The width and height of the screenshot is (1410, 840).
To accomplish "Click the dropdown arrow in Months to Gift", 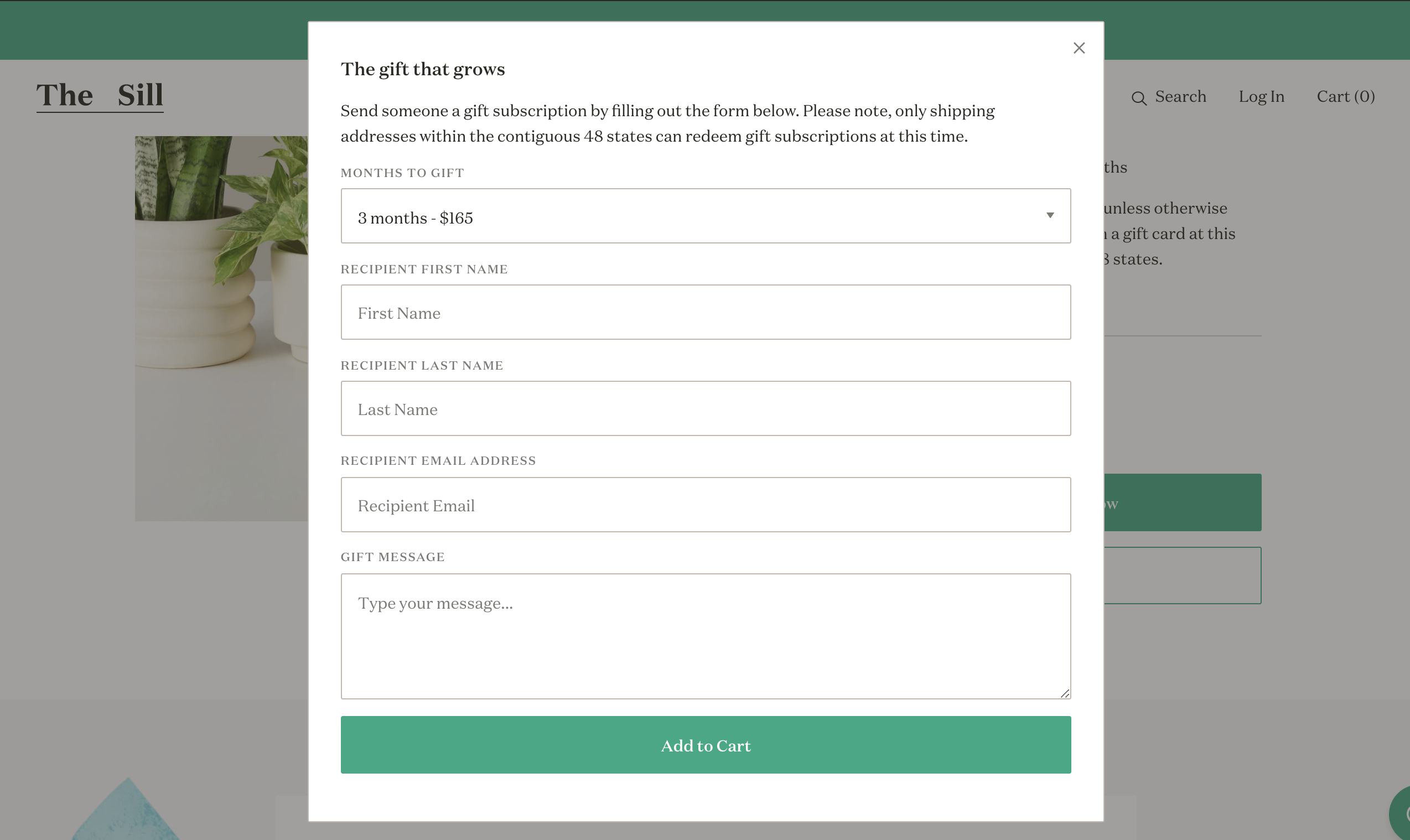I will [x=1049, y=216].
